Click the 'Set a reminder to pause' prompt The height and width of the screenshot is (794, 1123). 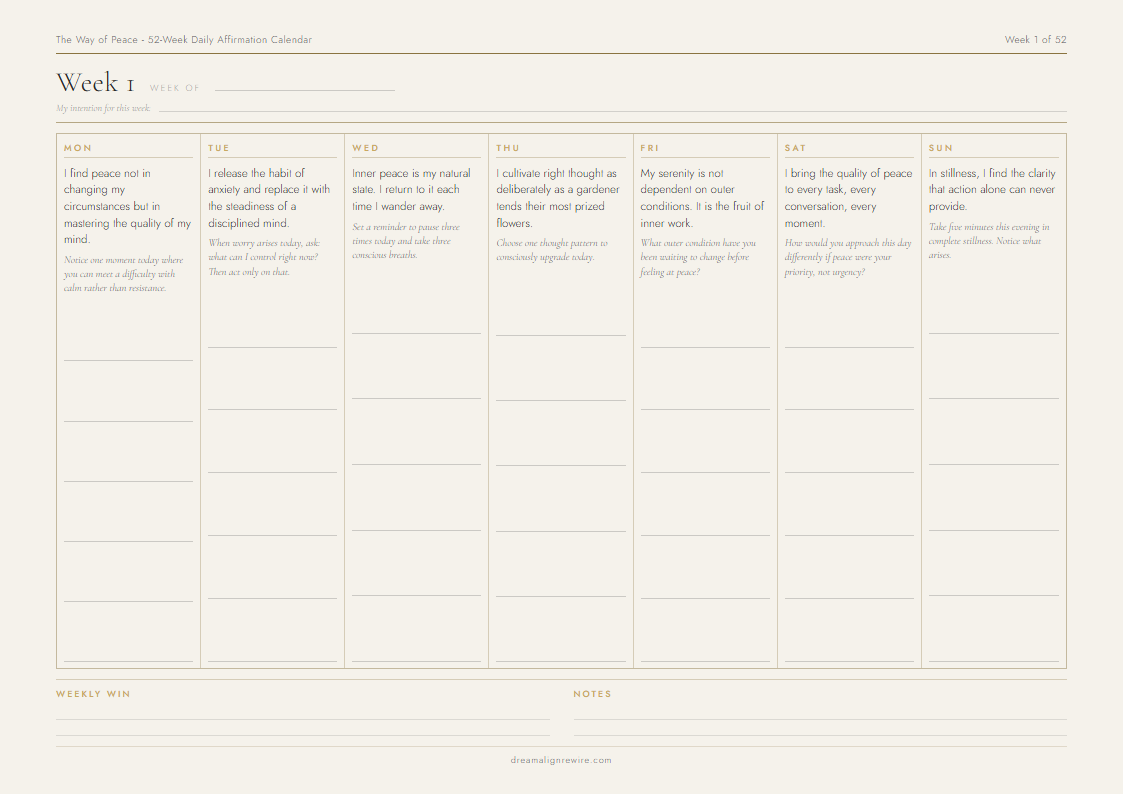406,241
